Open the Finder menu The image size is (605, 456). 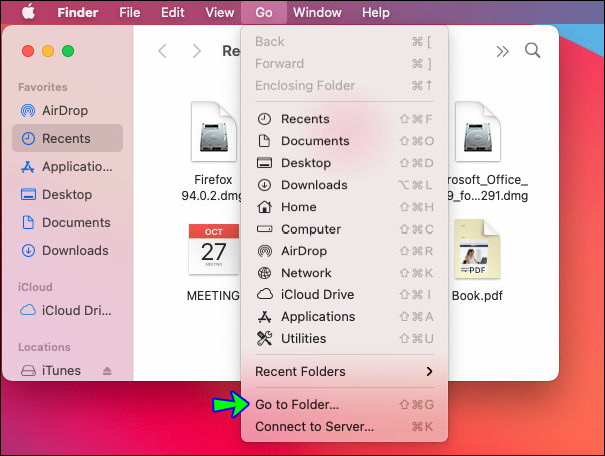tap(78, 12)
